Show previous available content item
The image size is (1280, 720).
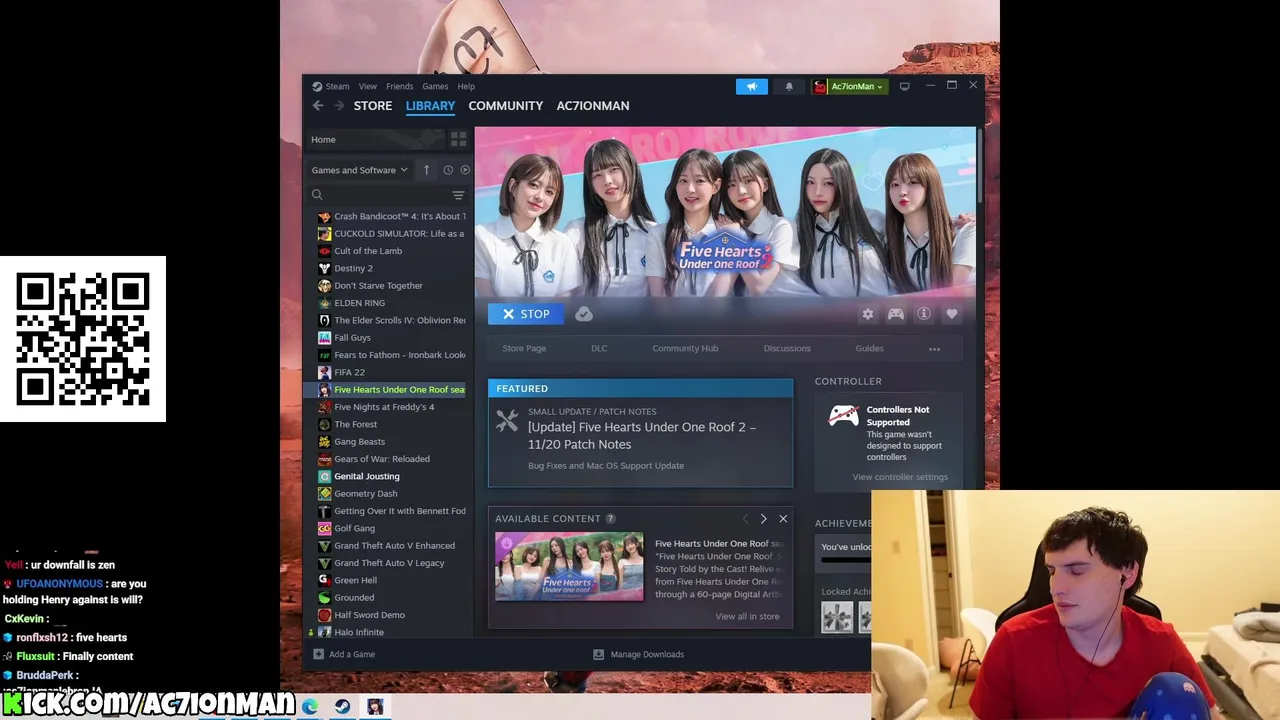click(745, 519)
